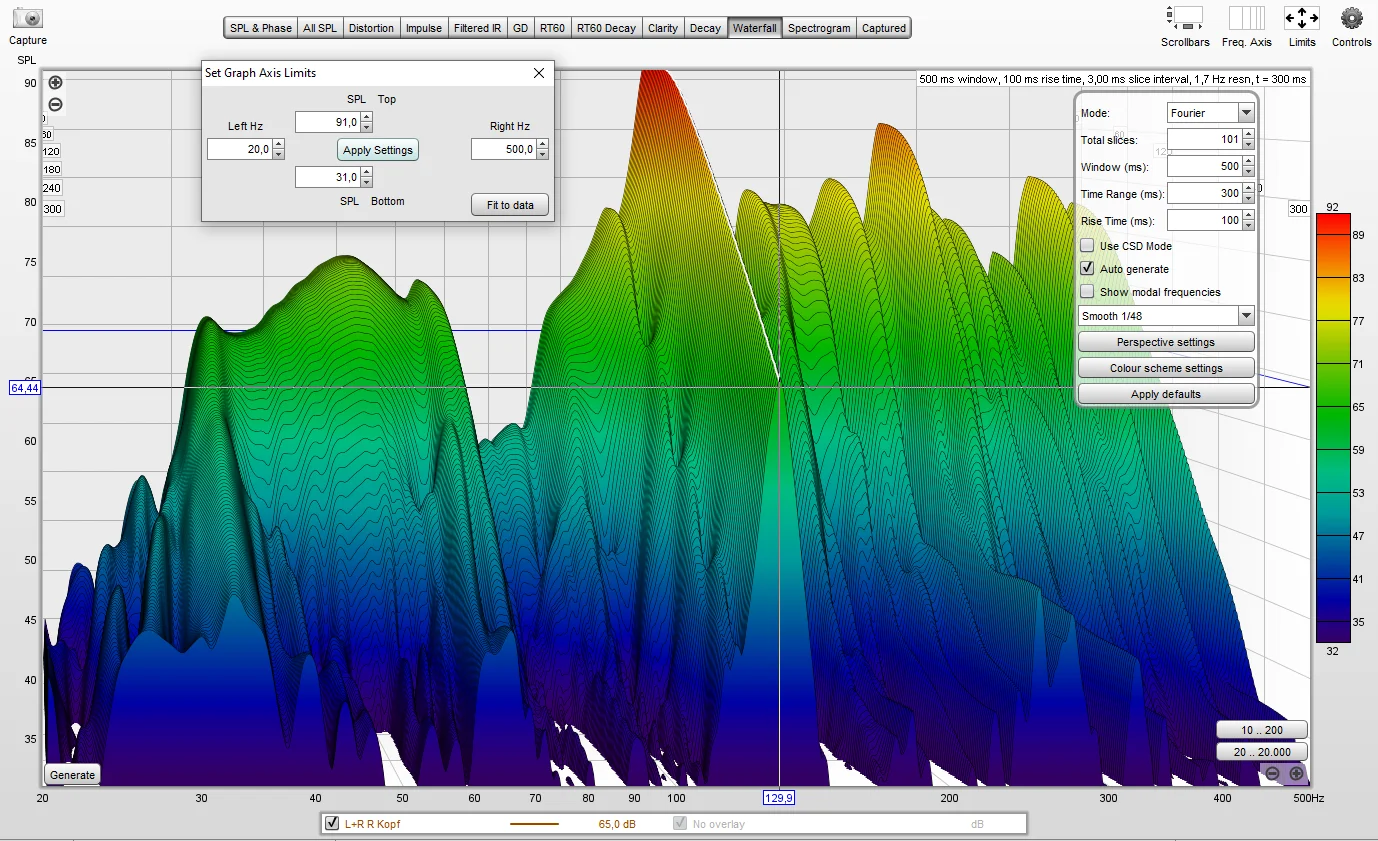The width and height of the screenshot is (1378, 841).
Task: Close the Set Graph Axis Limits dialog
Action: (539, 73)
